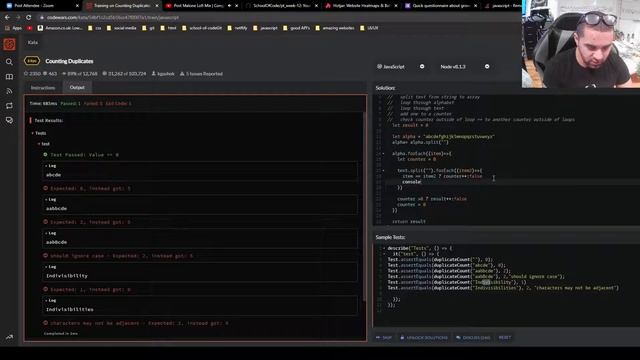Screen dimensions: 640x360
Task: Go forward with the browser forward arrow
Action: tap(18, 18)
